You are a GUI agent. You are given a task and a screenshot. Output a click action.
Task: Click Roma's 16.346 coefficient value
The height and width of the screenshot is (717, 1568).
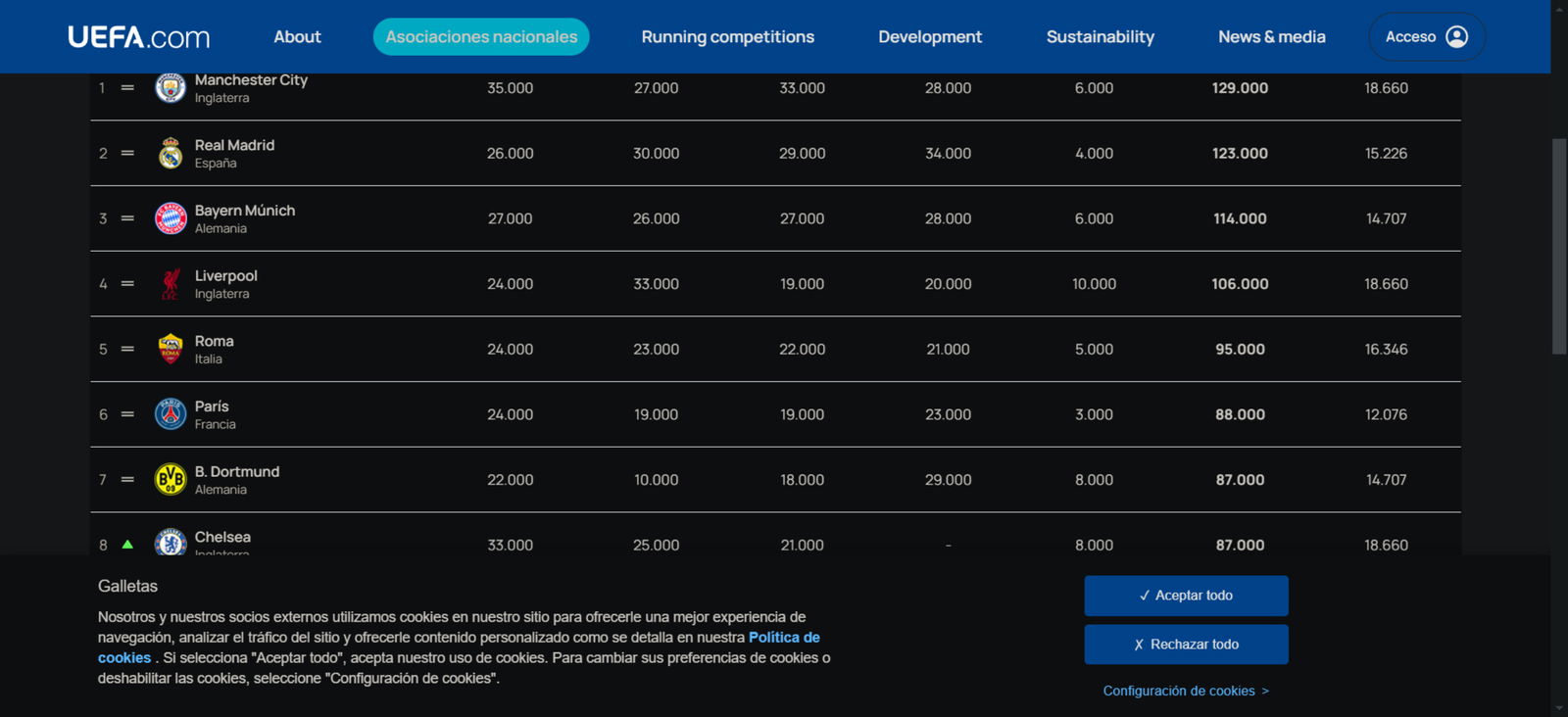(x=1386, y=349)
